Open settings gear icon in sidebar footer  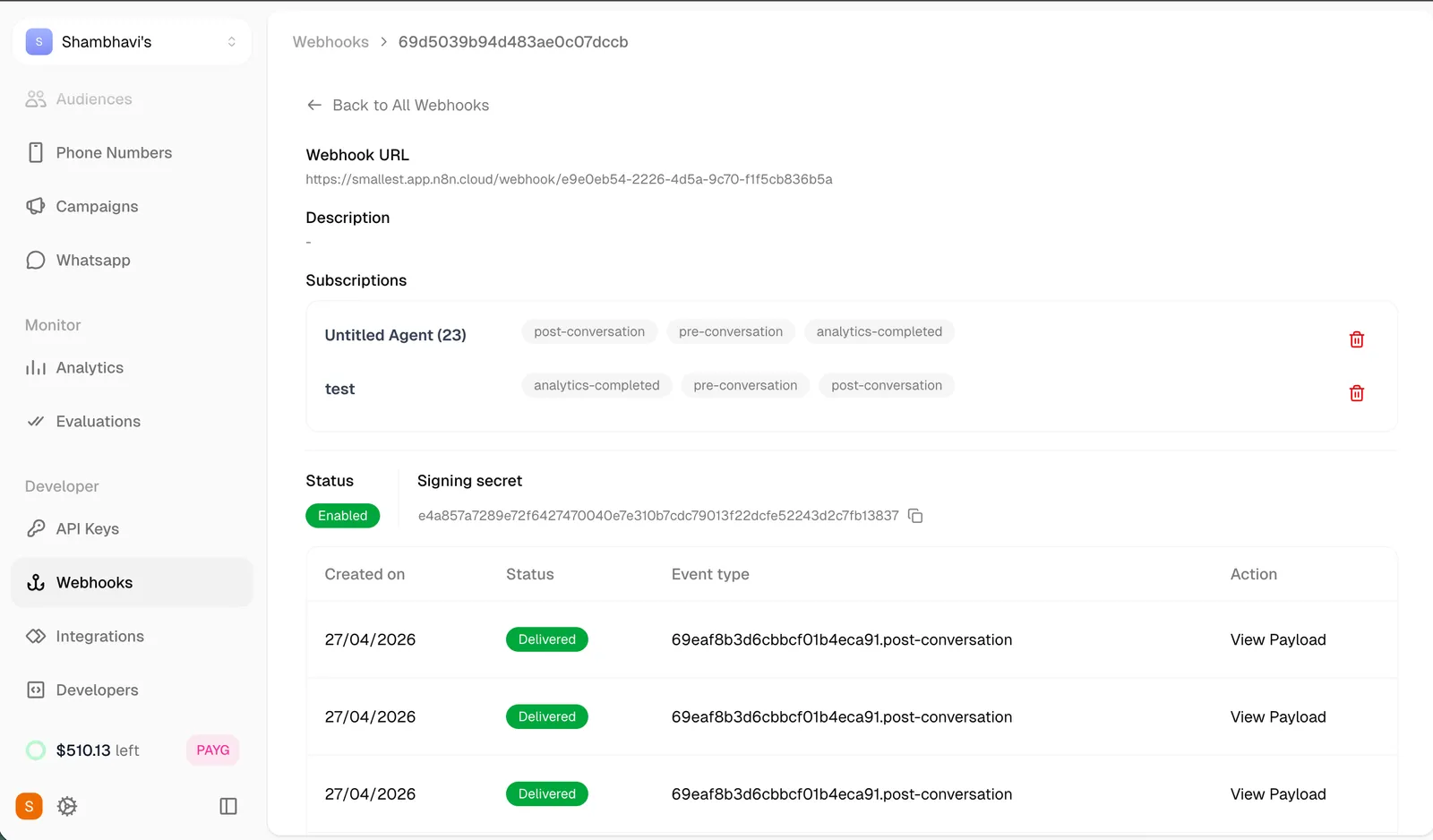point(67,806)
